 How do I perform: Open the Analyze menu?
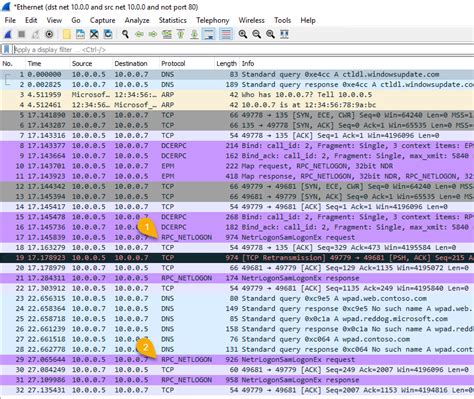point(137,20)
